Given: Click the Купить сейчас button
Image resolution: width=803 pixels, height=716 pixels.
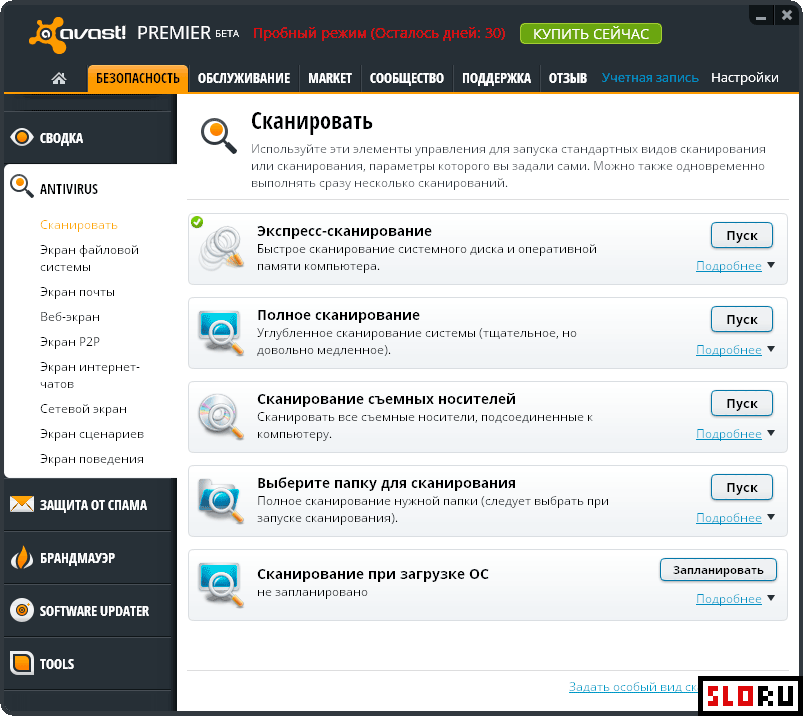Looking at the screenshot, I should coord(590,34).
